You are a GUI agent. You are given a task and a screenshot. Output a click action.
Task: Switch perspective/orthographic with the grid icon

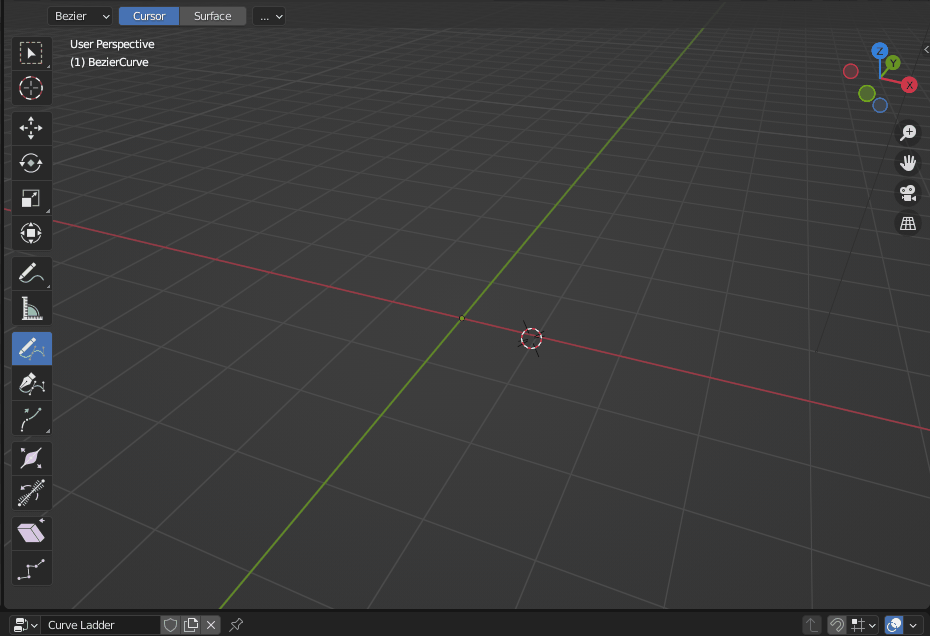pos(908,224)
